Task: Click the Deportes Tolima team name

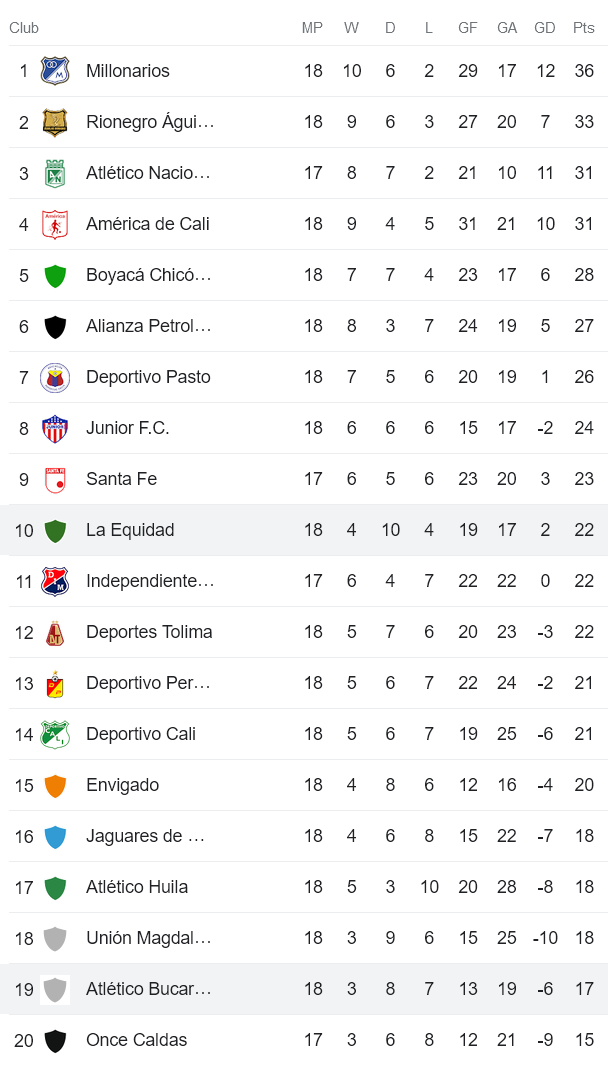Action: [x=149, y=632]
